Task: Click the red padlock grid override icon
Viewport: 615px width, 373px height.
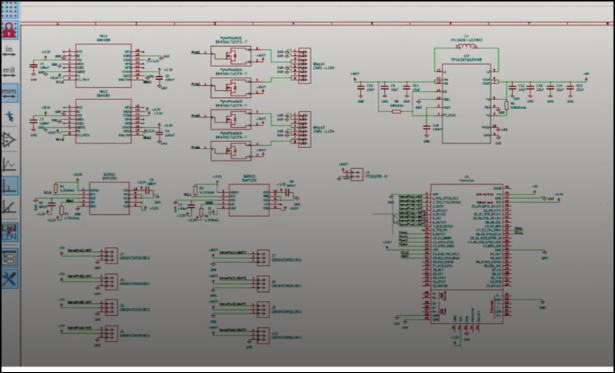Action: (9, 30)
